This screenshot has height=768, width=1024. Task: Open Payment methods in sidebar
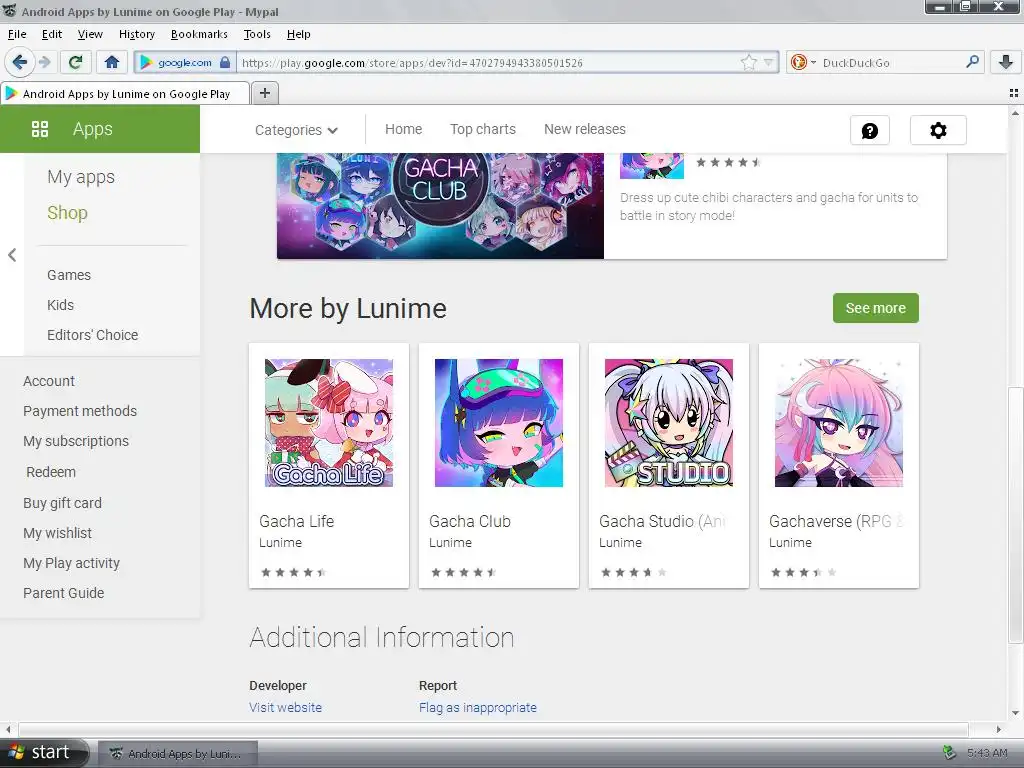click(x=80, y=411)
